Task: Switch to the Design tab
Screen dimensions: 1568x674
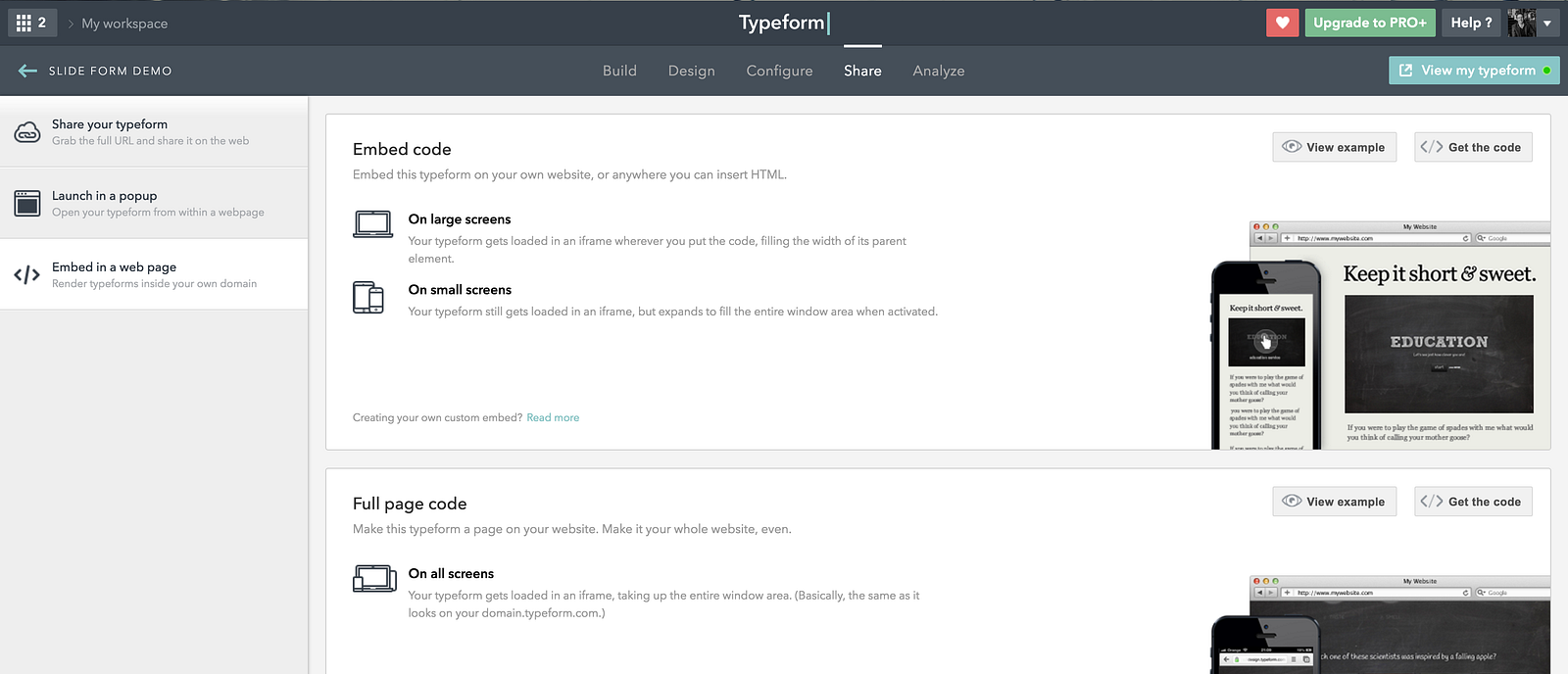Action: tap(692, 71)
